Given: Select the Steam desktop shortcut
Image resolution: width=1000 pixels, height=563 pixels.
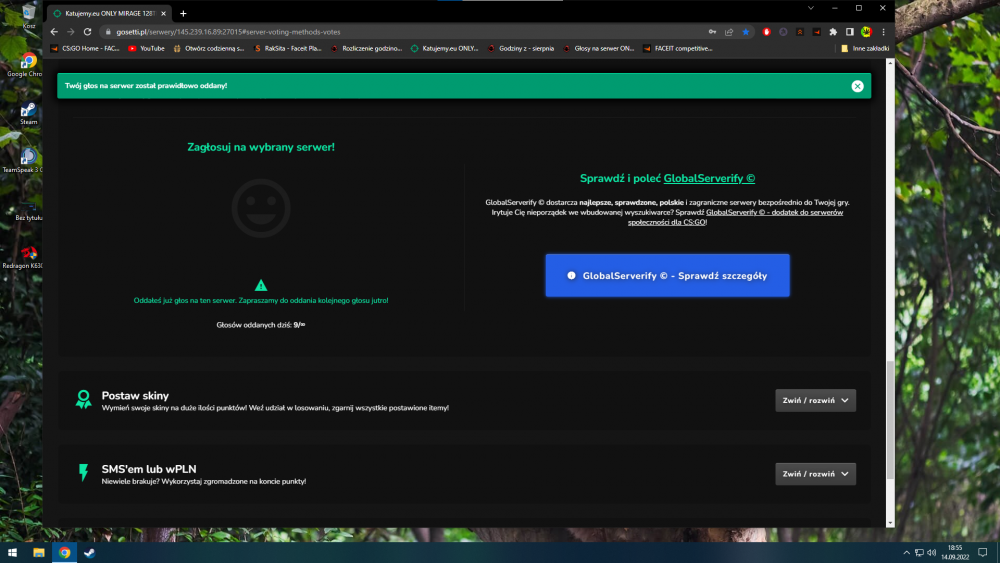Looking at the screenshot, I should (28, 113).
